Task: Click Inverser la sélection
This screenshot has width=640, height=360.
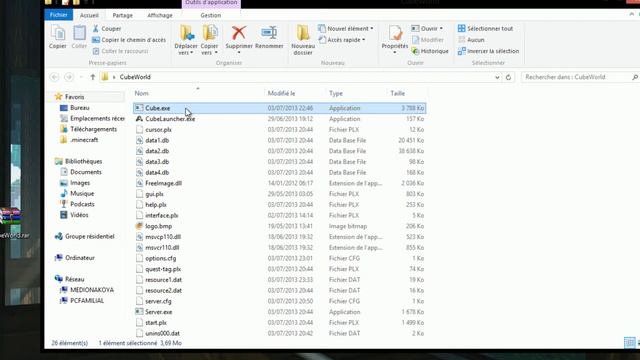Action: [489, 51]
